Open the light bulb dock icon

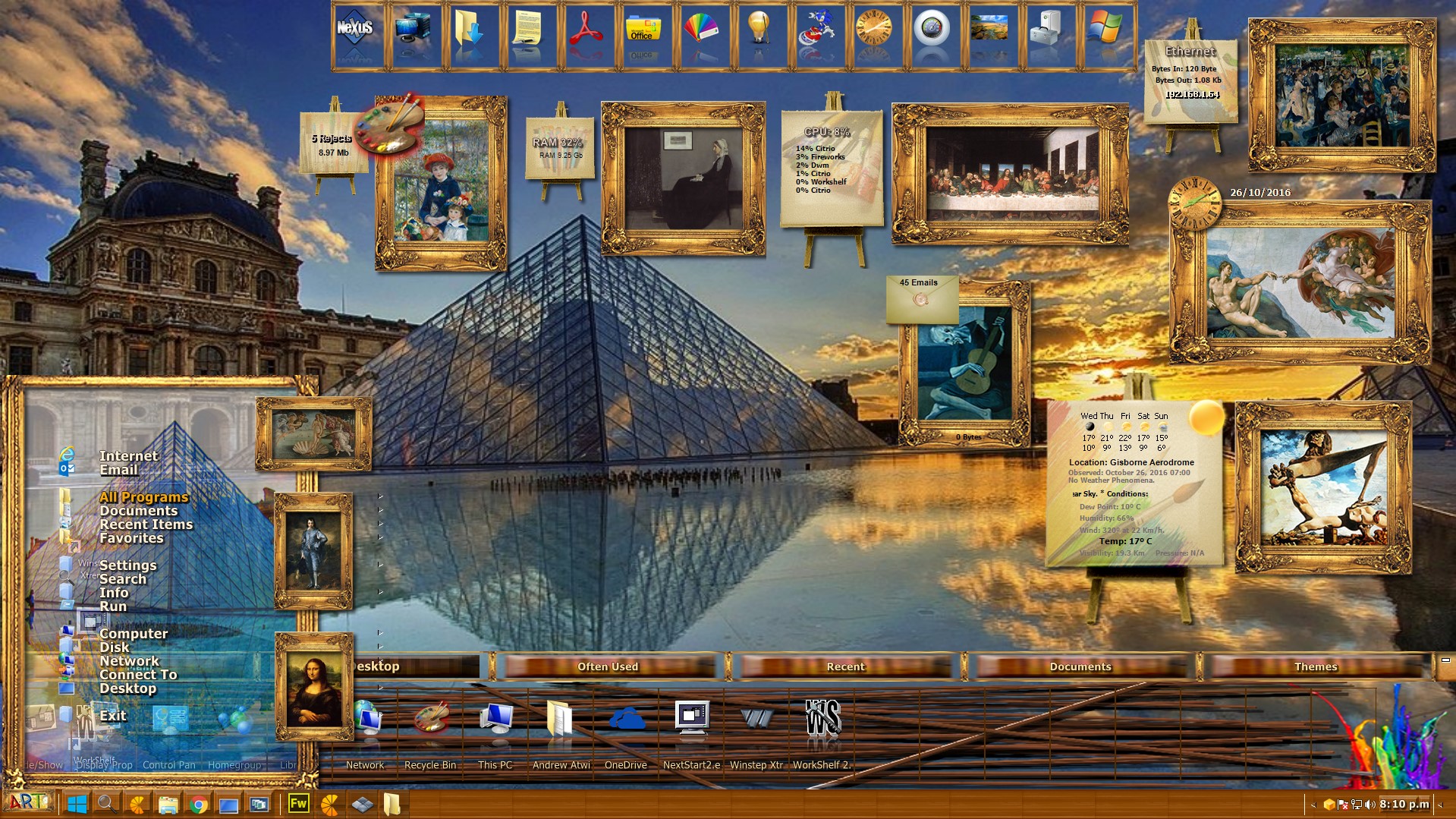758,31
